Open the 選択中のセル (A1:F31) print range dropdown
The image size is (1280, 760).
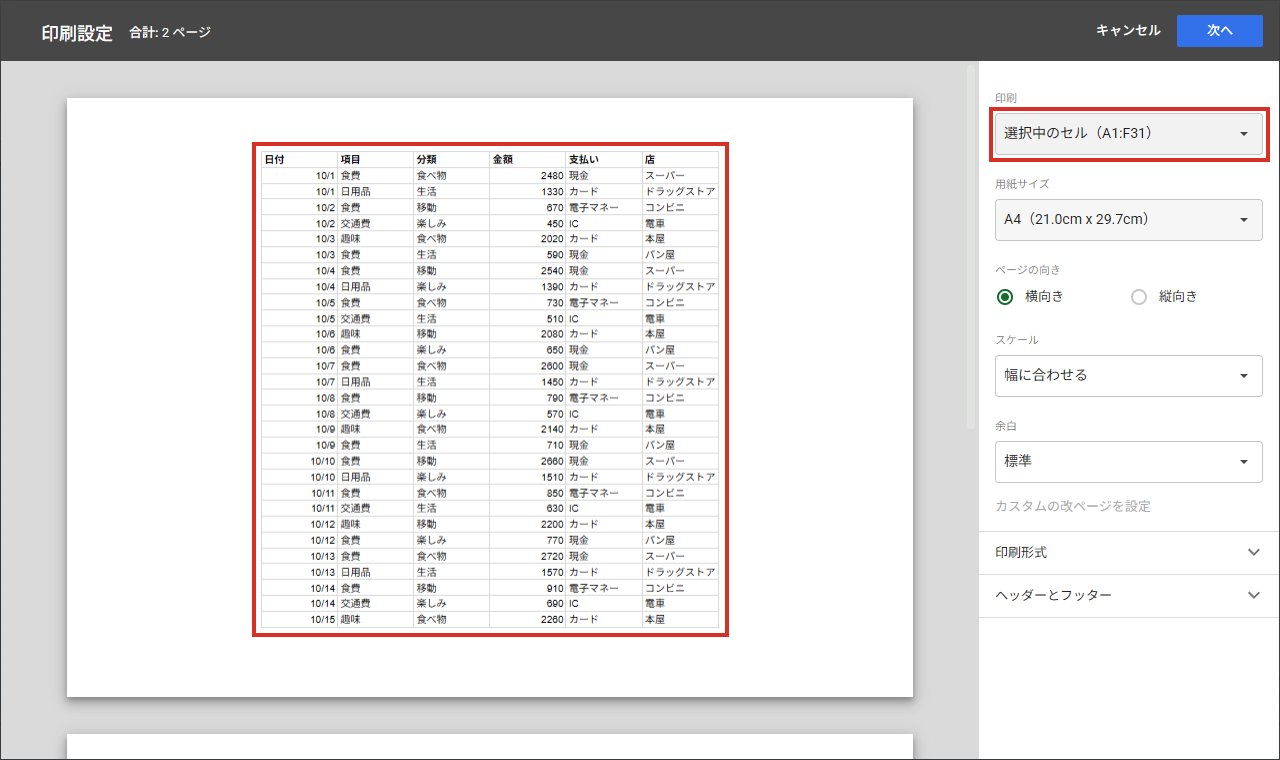click(1129, 133)
